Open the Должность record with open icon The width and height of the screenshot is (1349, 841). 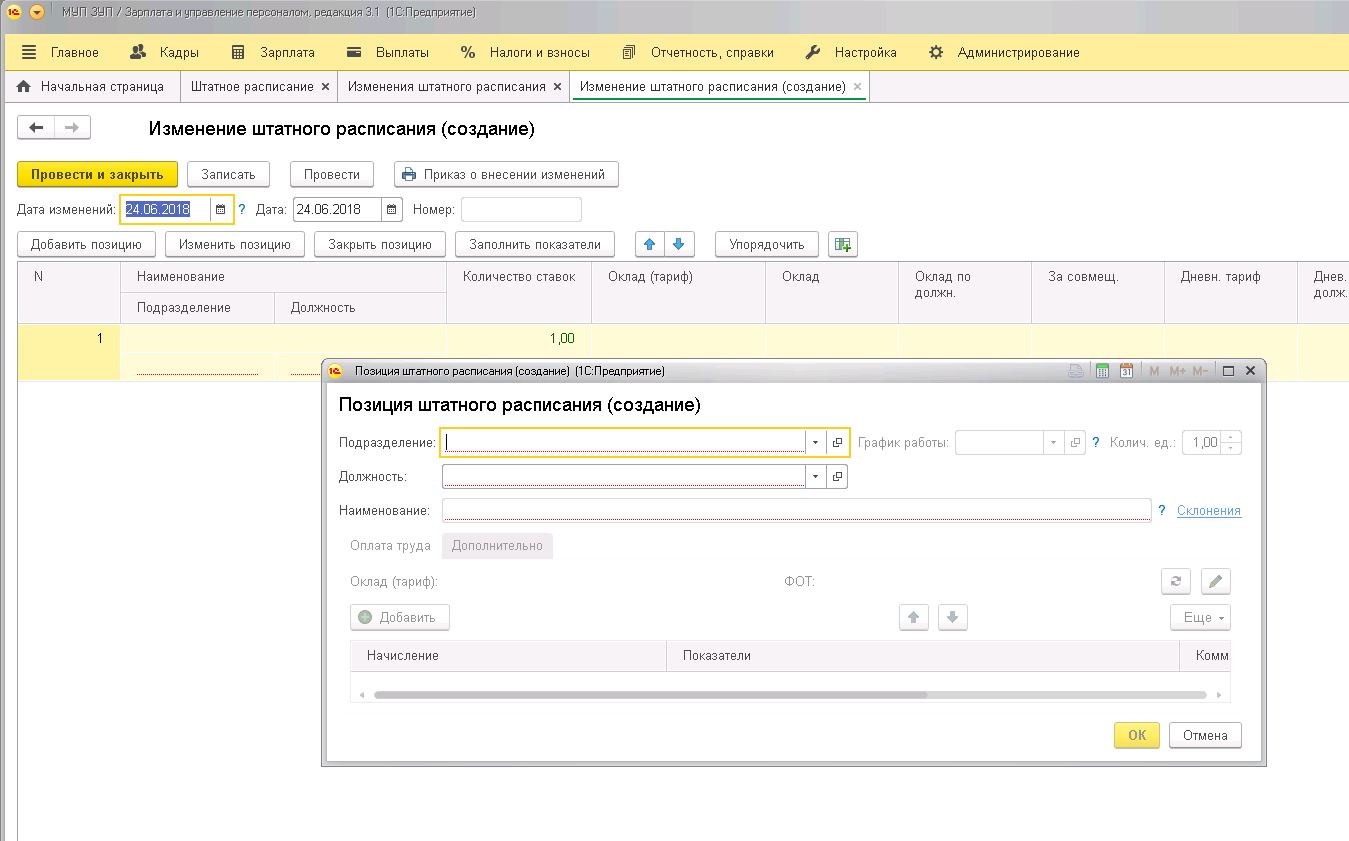tap(838, 476)
